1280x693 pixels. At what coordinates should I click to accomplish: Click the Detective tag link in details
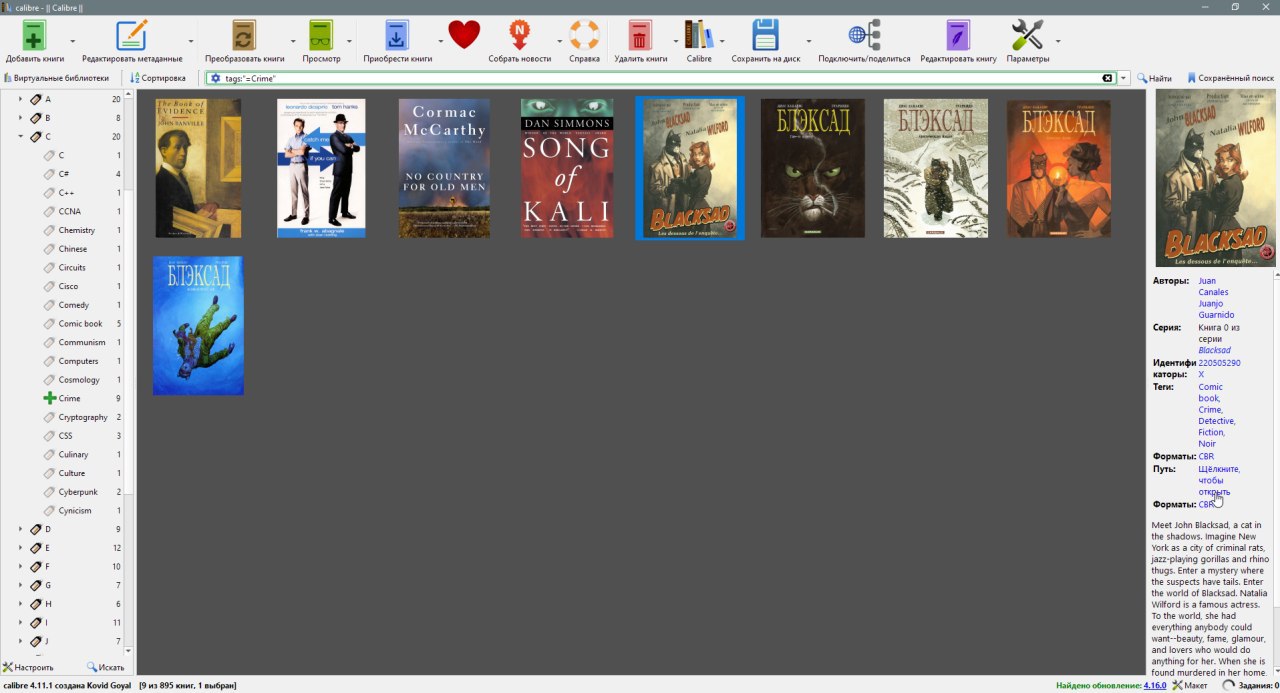tap(1216, 421)
